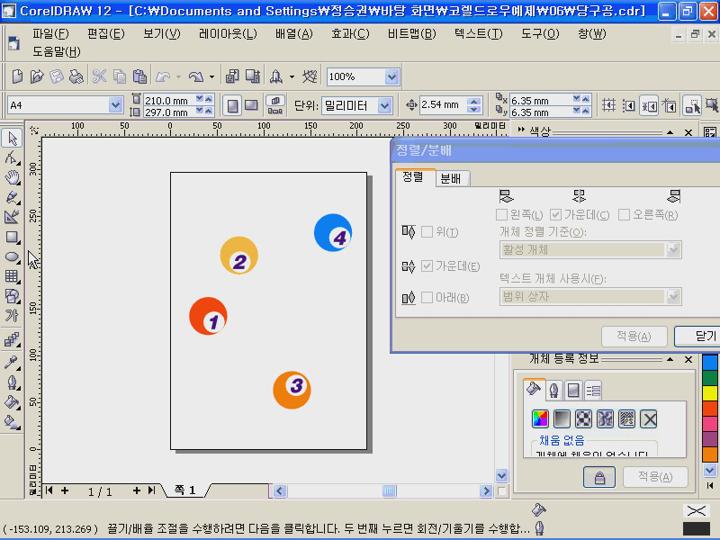Click the Print icon
Screen dimensions: 720x540
[x=76, y=76]
